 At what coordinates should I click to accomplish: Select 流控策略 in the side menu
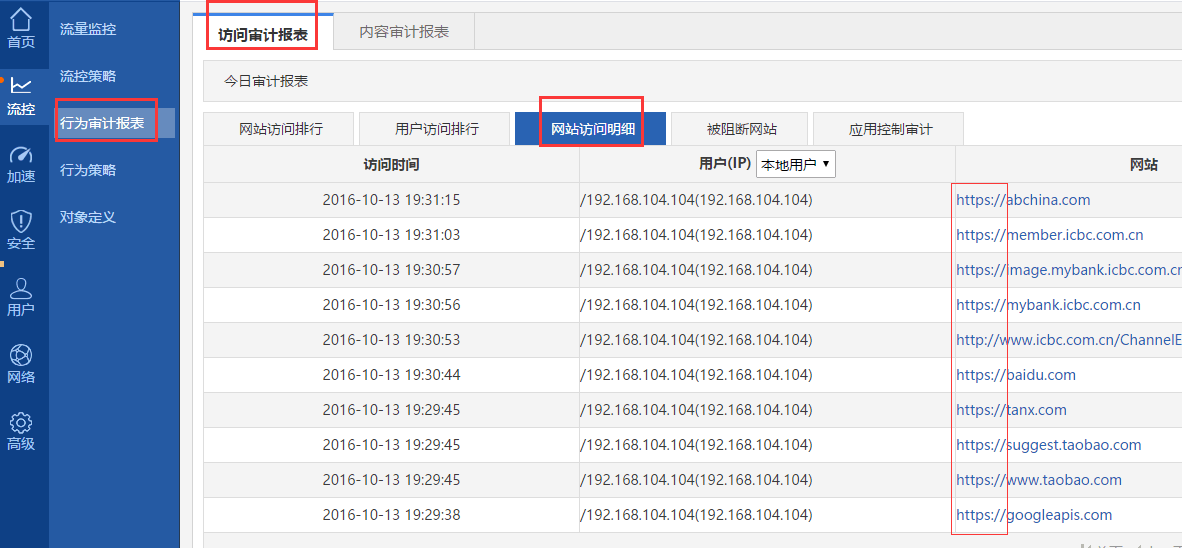pyautogui.click(x=88, y=76)
